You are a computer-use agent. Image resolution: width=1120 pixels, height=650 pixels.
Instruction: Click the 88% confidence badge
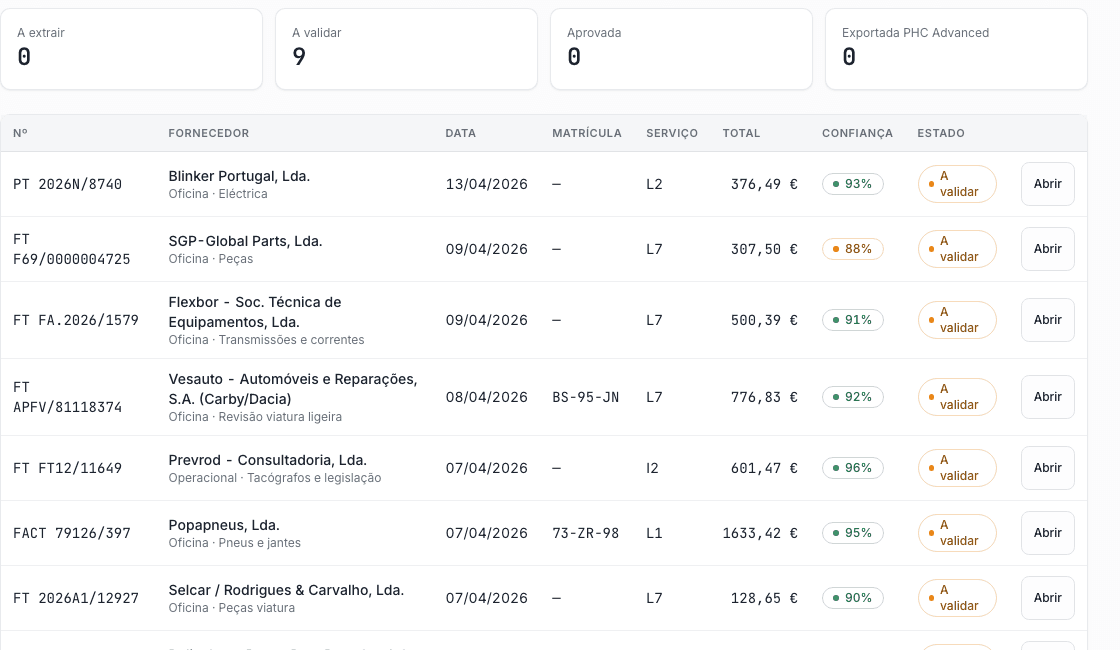(853, 249)
